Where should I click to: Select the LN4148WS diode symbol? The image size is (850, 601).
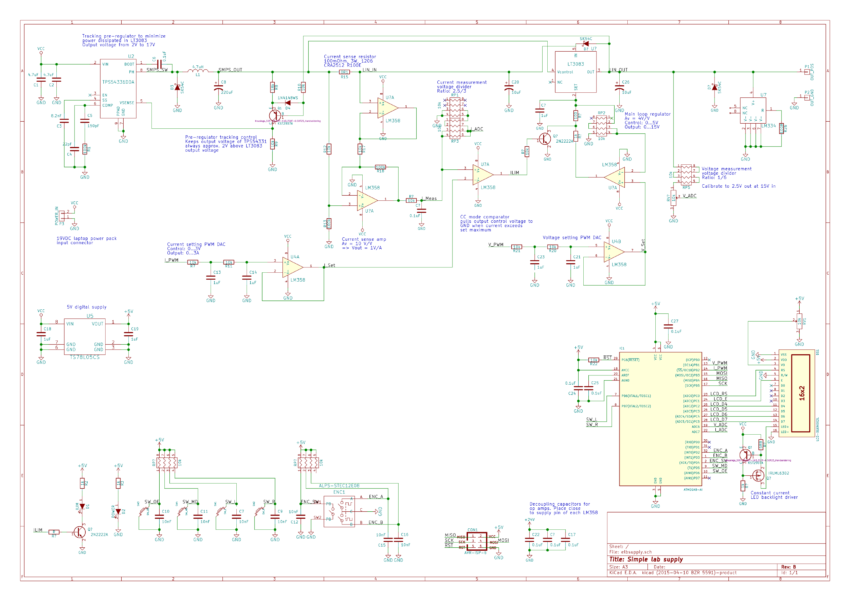pyautogui.click(x=288, y=101)
